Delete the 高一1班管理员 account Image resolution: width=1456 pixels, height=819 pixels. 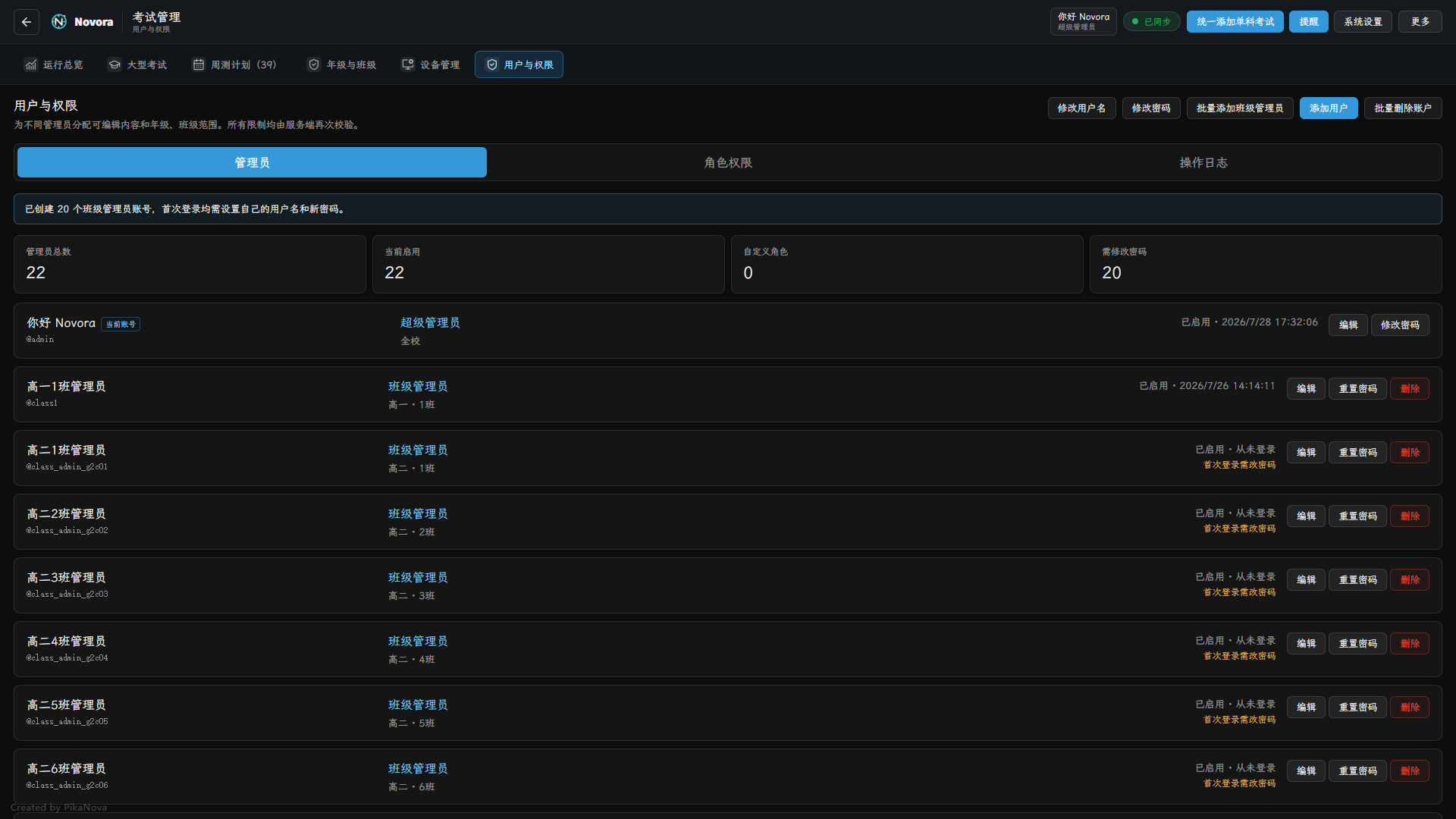[1410, 388]
